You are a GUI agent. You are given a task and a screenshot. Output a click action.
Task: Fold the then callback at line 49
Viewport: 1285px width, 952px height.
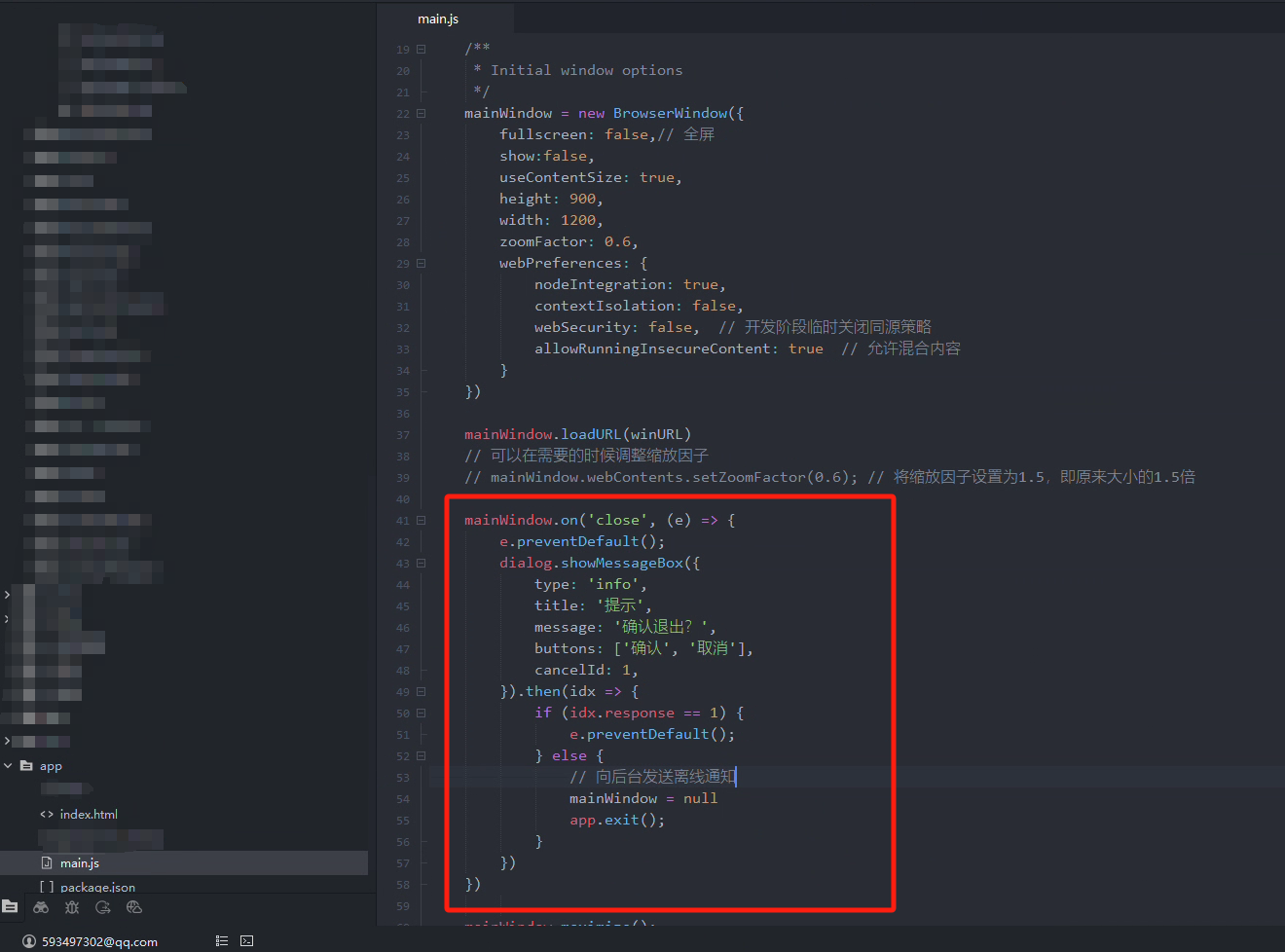pyautogui.click(x=422, y=691)
